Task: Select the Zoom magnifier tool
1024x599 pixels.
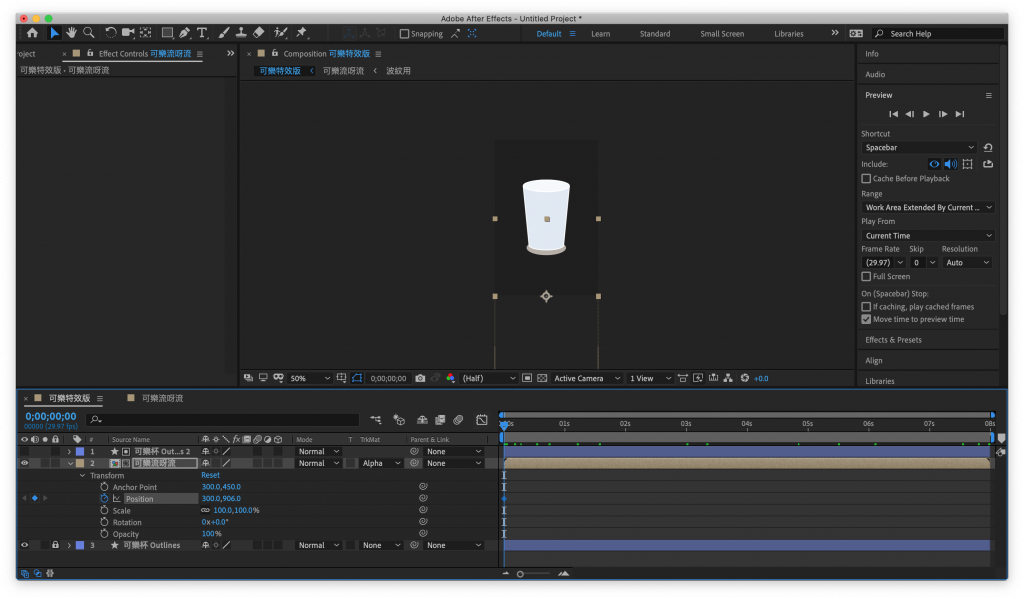Action: point(89,33)
